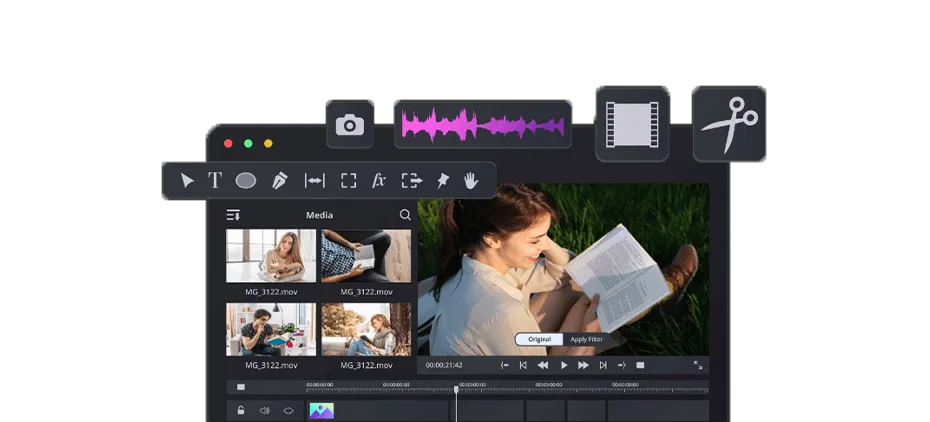Click the camera snapshot tile
930x422 pixels.
click(x=350, y=124)
